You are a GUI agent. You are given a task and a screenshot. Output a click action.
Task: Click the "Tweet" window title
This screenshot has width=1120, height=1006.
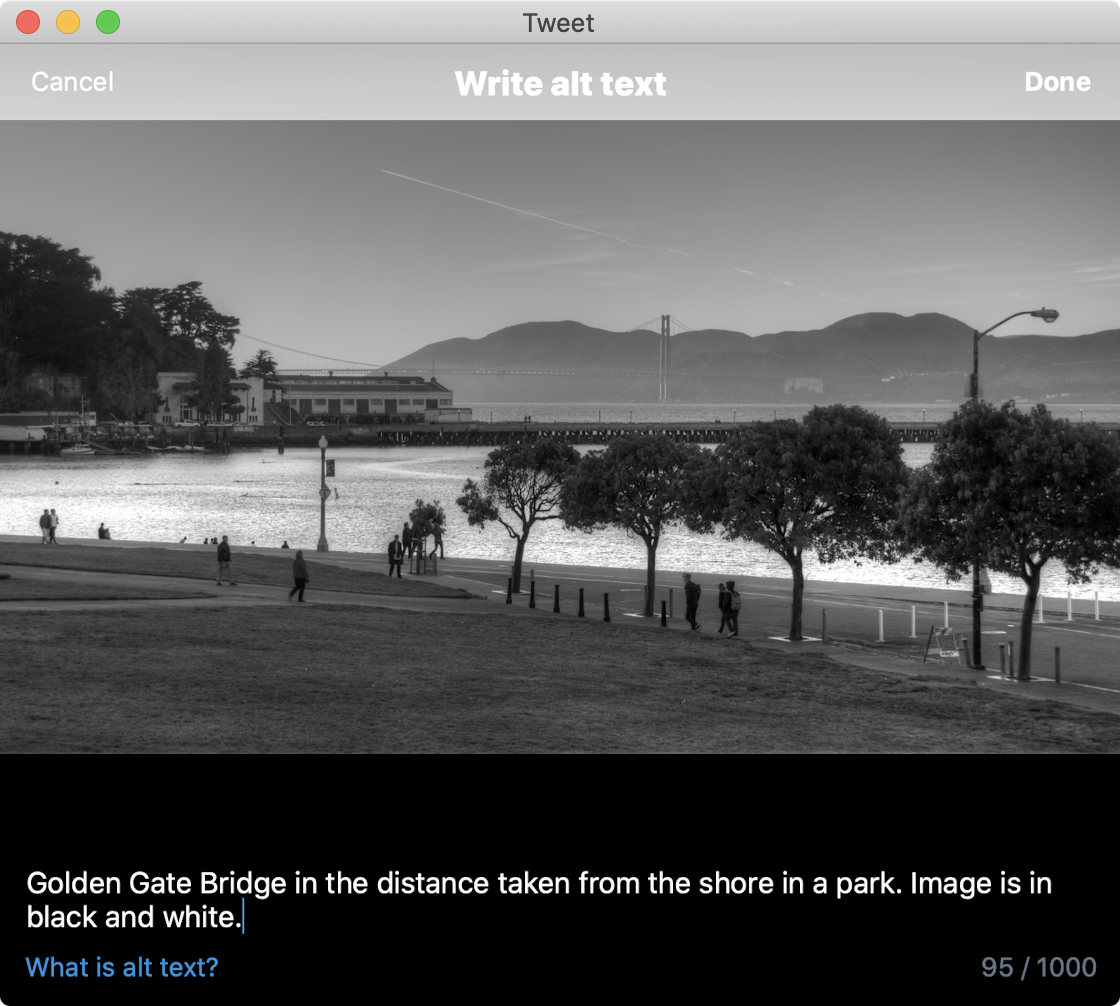pos(558,22)
